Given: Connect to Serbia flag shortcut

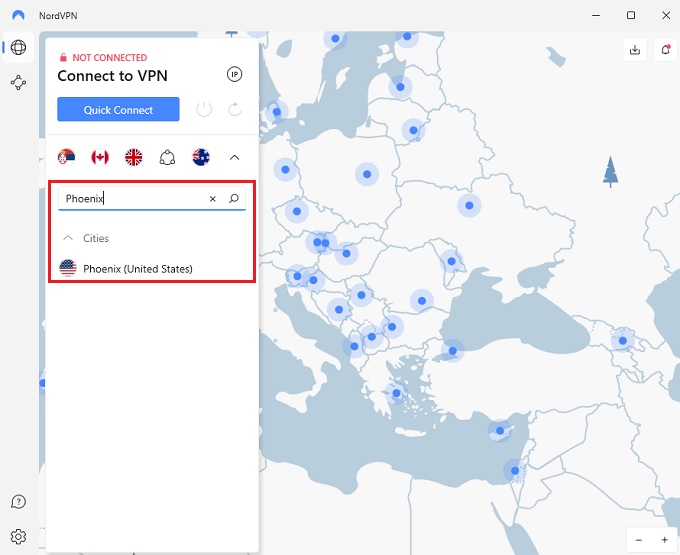Looking at the screenshot, I should point(66,157).
